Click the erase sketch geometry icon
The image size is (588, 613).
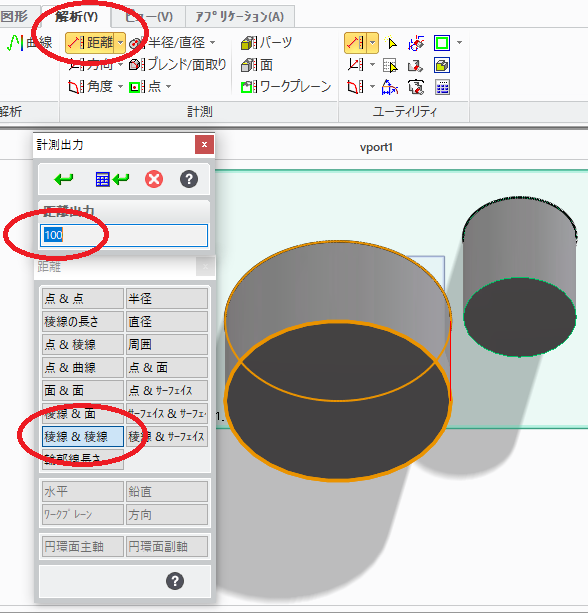(416, 43)
